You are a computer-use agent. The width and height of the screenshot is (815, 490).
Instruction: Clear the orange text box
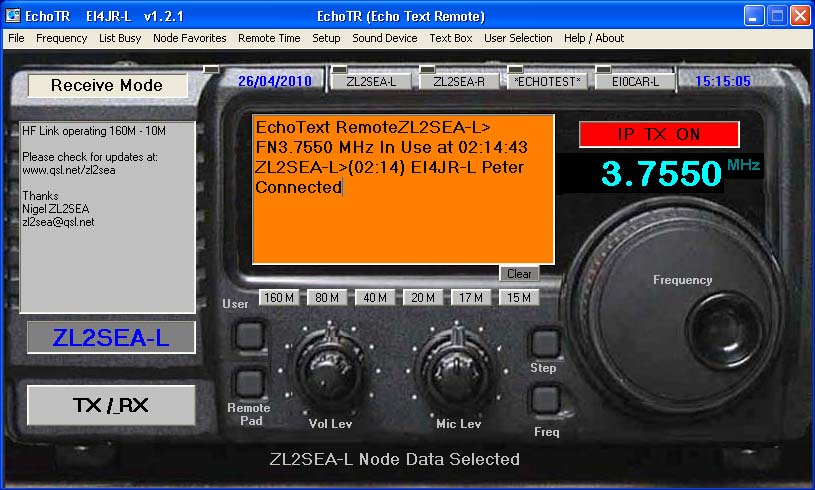(519, 274)
